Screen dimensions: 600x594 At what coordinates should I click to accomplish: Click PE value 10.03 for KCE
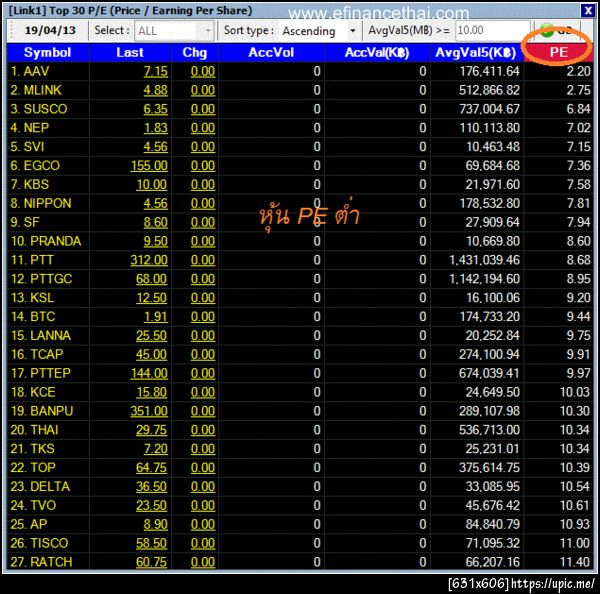tap(575, 392)
